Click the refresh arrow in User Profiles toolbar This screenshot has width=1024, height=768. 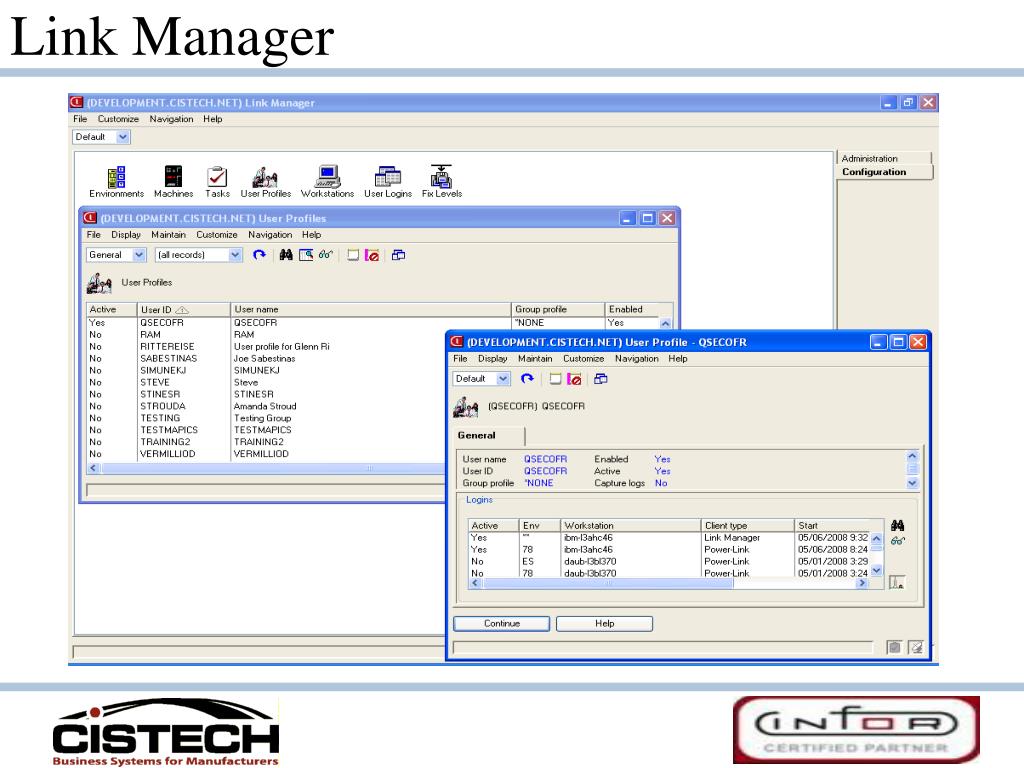(259, 255)
